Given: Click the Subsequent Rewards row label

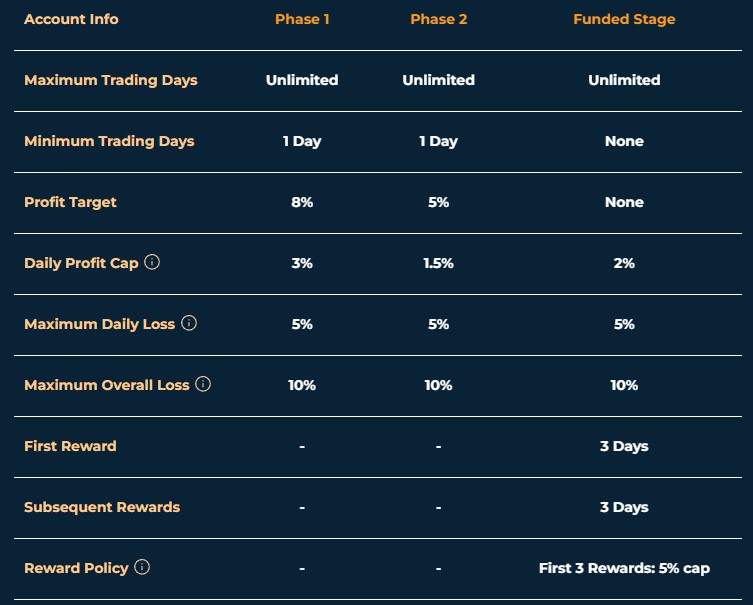Looking at the screenshot, I should click(x=102, y=508).
